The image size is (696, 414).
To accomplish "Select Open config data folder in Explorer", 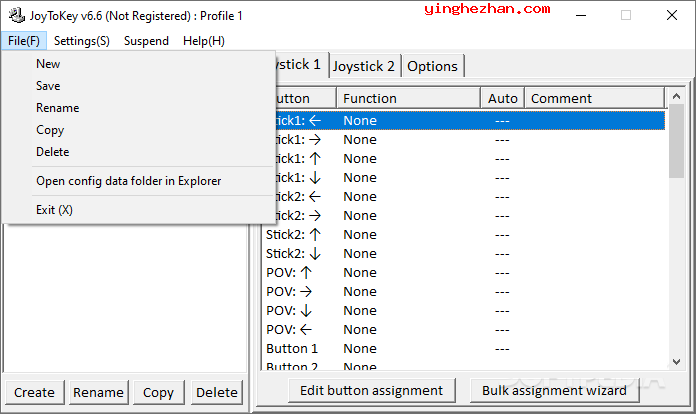I will (138, 181).
